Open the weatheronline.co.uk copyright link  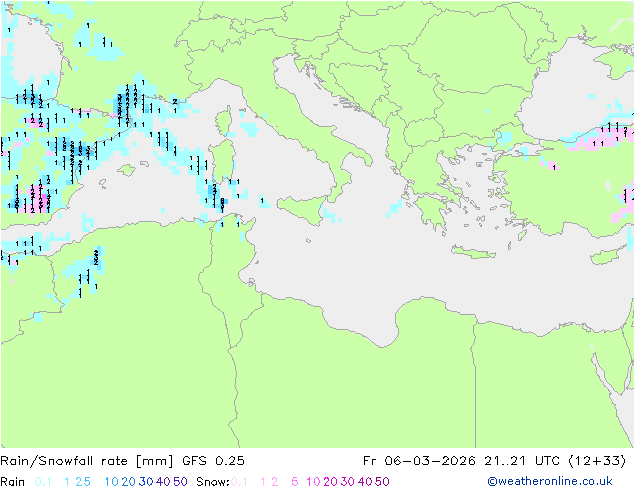(x=550, y=481)
